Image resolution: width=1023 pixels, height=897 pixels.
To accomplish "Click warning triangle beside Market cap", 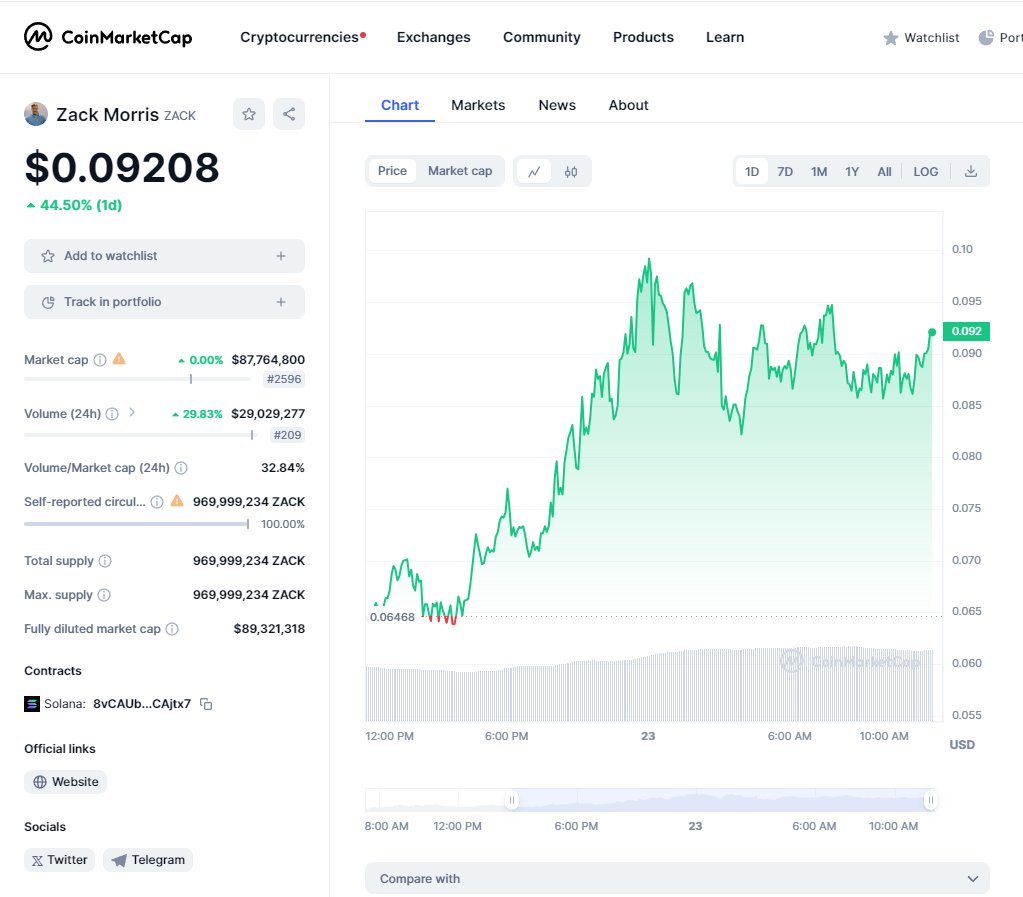I will tap(119, 359).
